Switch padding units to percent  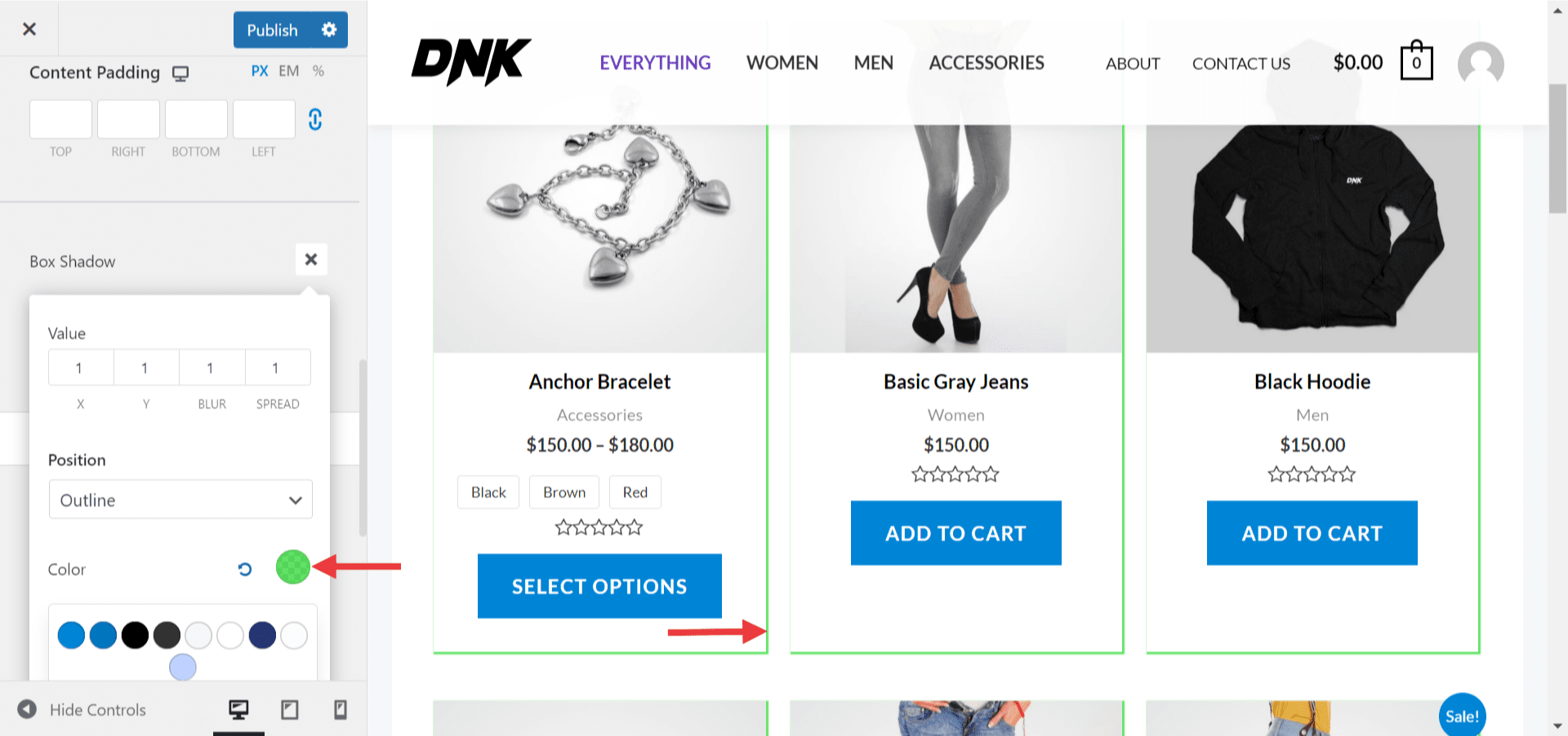pos(317,70)
